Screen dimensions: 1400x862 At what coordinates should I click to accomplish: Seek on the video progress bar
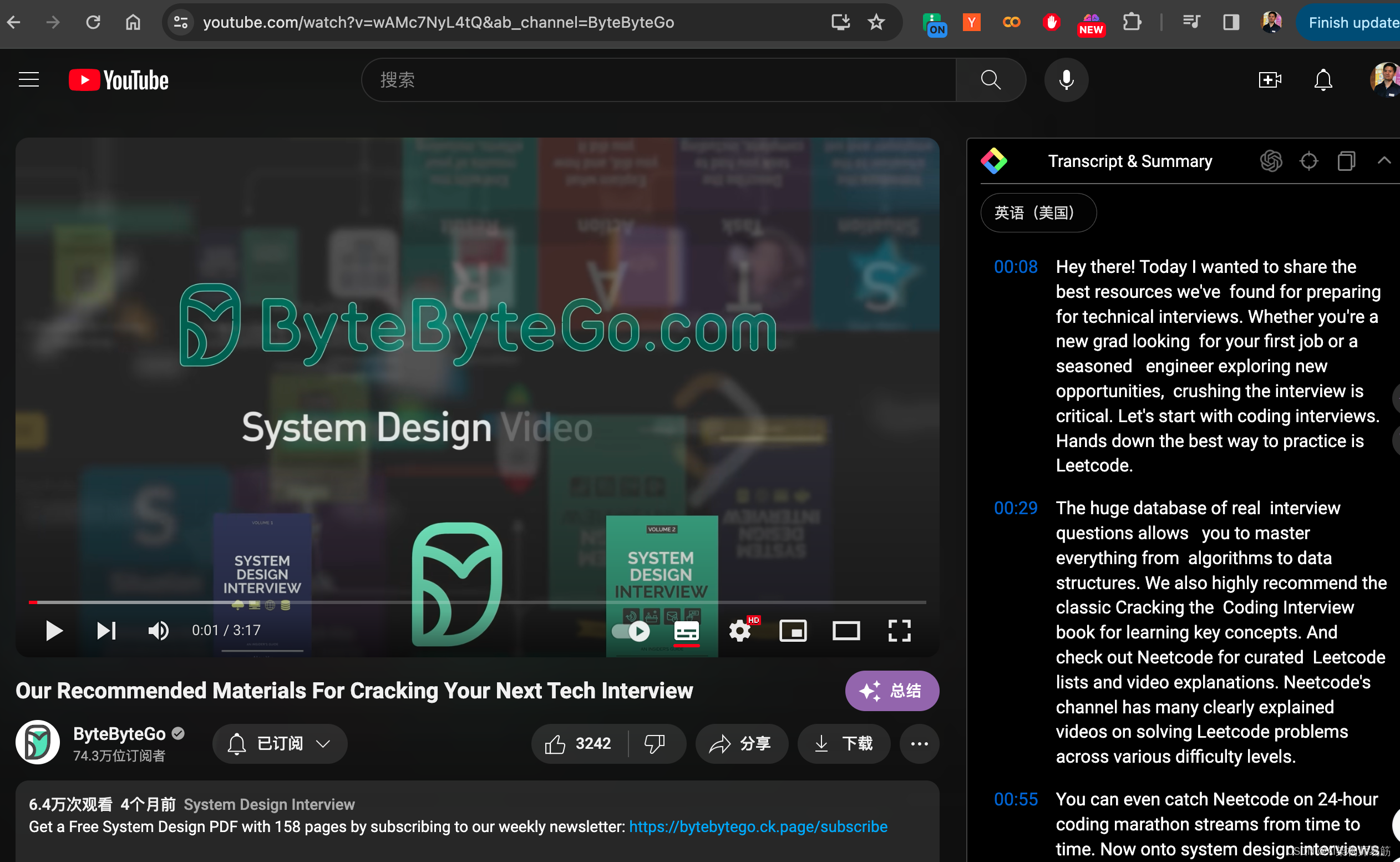[x=477, y=602]
